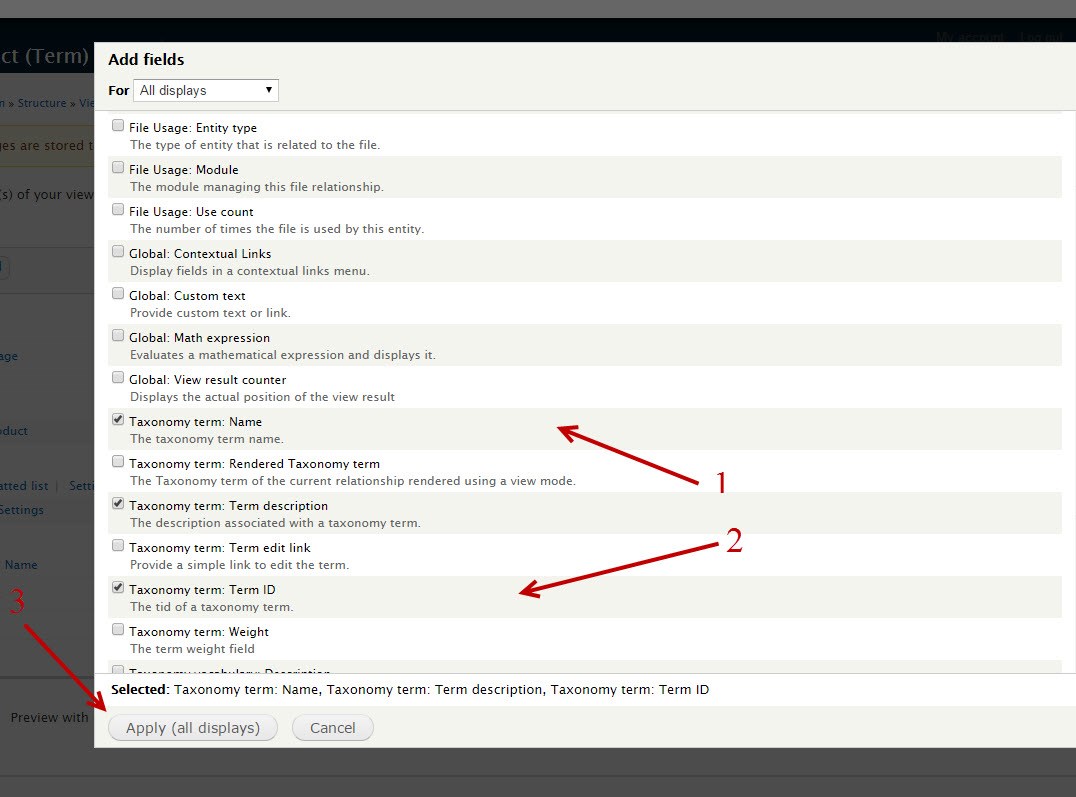
Task: Click 'Global: Math expression' label
Action: [200, 338]
